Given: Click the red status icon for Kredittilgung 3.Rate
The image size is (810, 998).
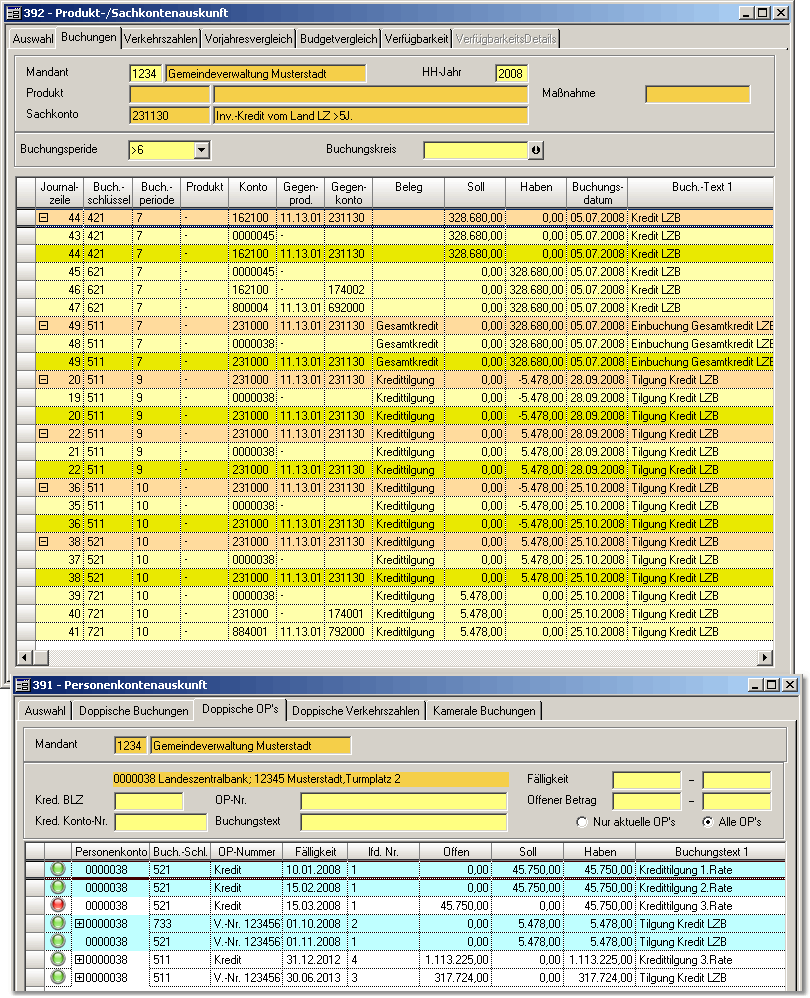Looking at the screenshot, I should [x=59, y=906].
